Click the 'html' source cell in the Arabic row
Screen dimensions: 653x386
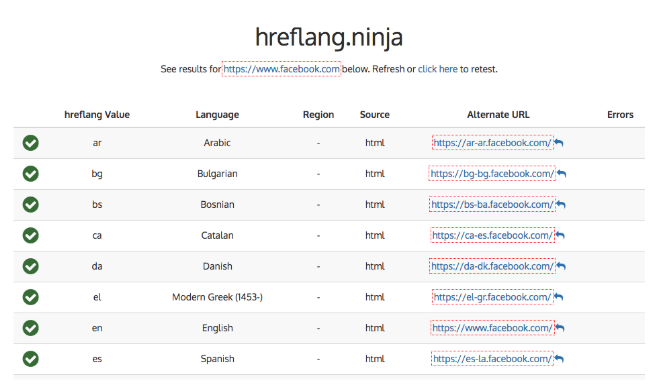(375, 143)
